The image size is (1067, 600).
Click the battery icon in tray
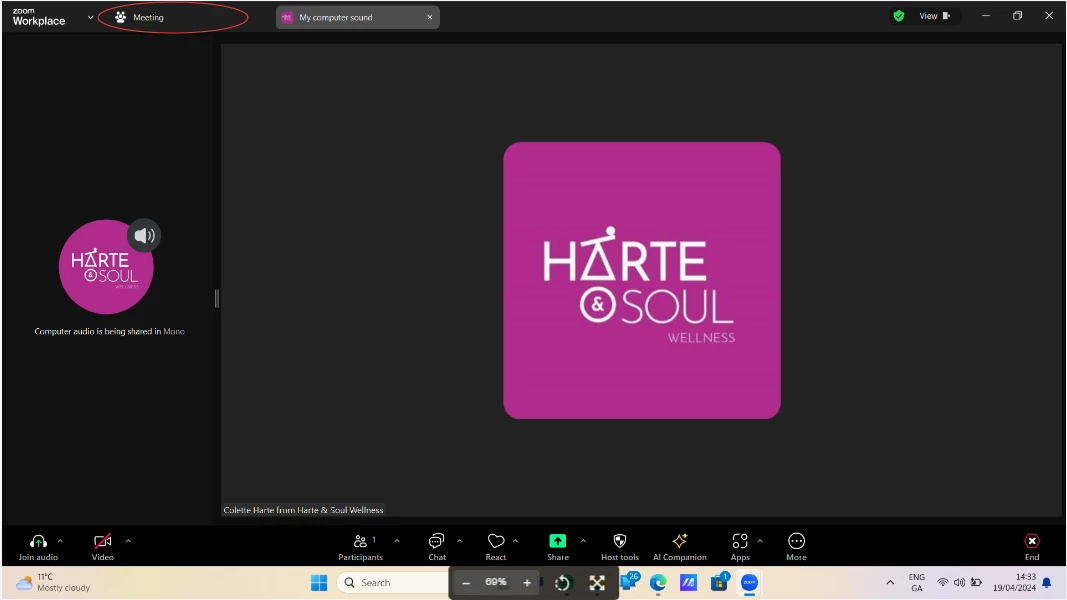coord(976,583)
